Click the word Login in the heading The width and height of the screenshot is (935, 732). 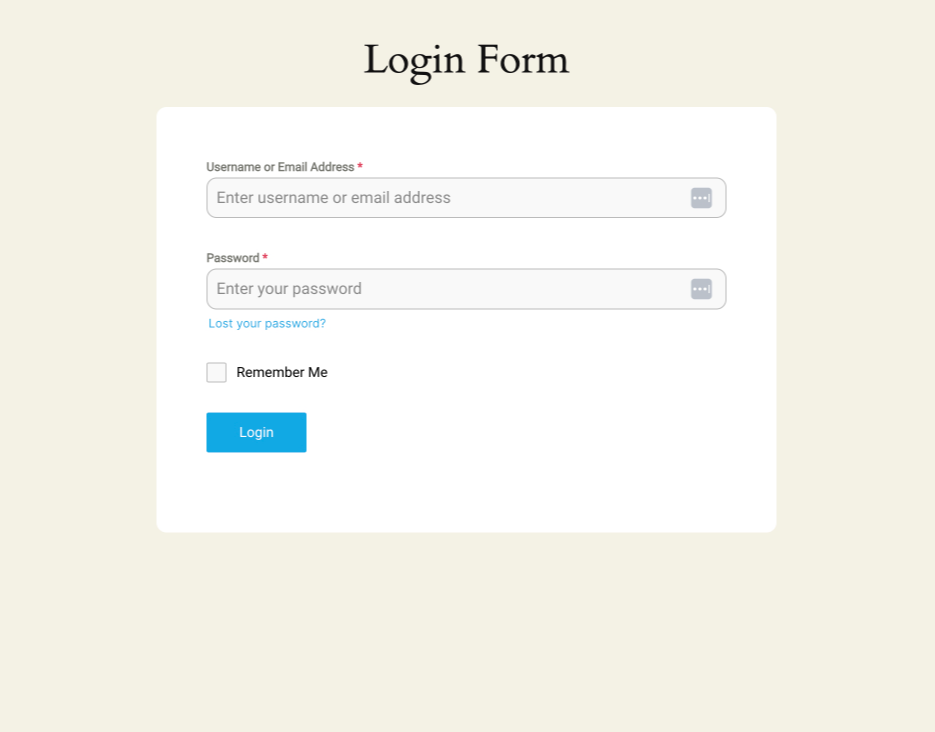pyautogui.click(x=414, y=60)
